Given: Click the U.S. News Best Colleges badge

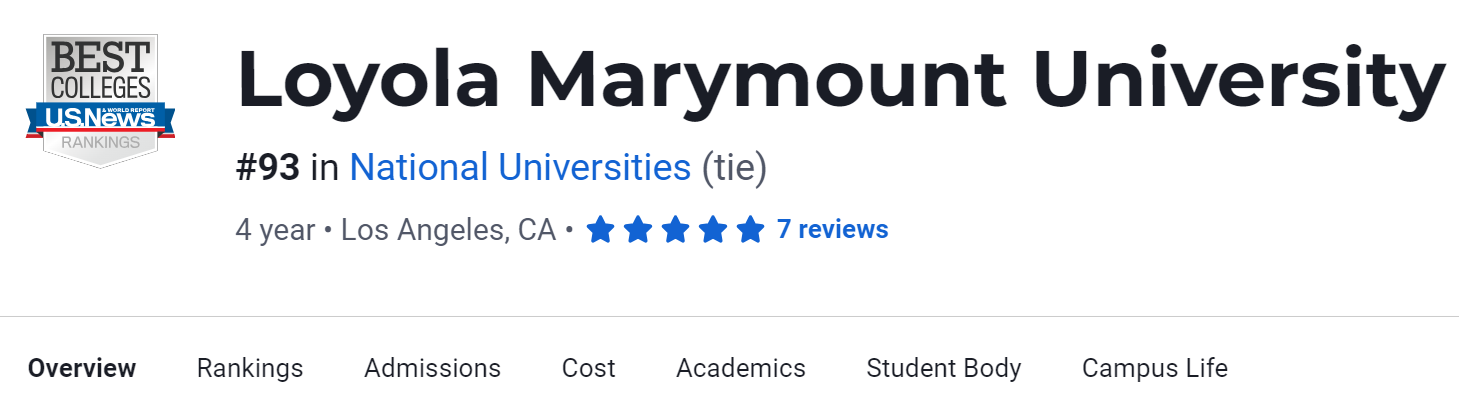Looking at the screenshot, I should pyautogui.click(x=100, y=100).
